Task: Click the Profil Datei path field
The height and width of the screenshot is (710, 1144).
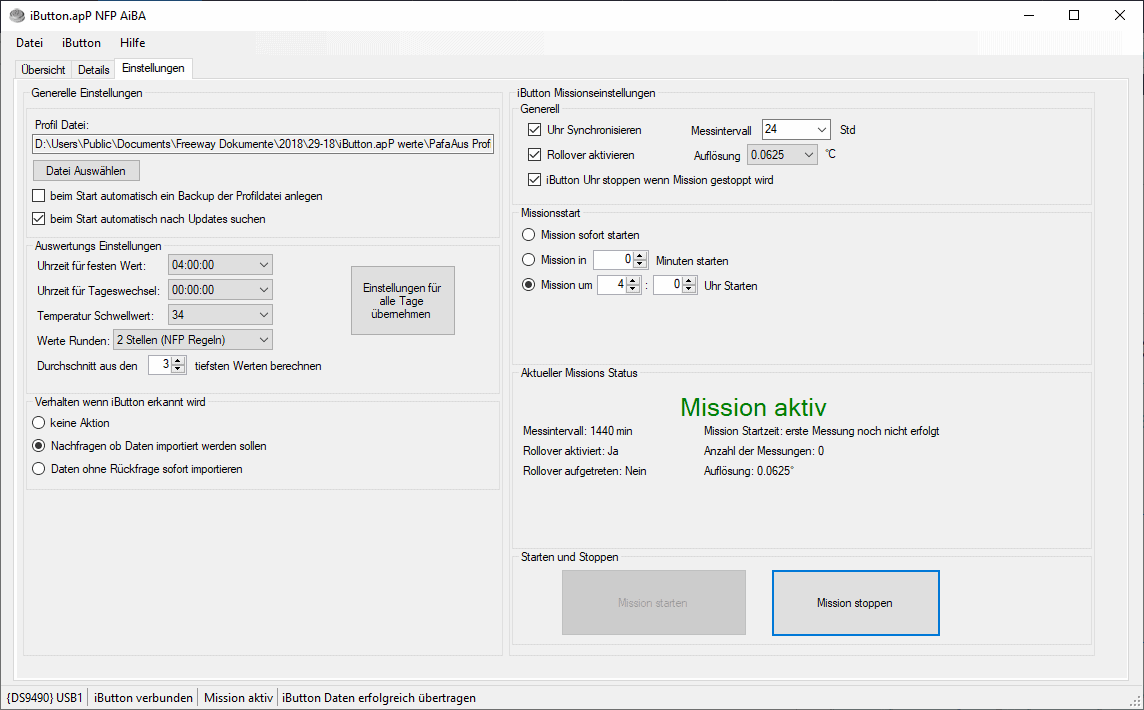Action: coord(263,145)
